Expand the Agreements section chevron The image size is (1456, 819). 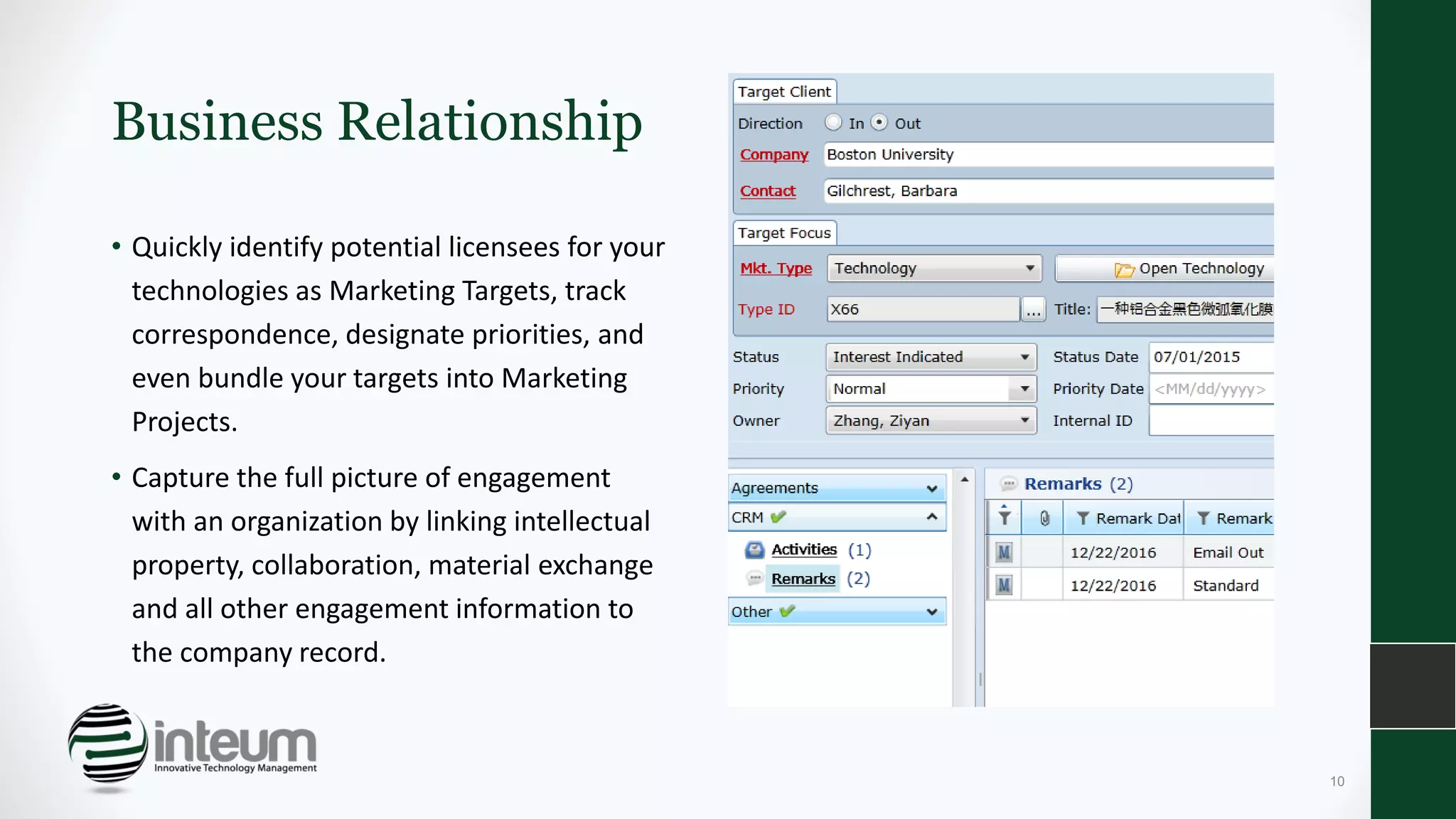932,488
